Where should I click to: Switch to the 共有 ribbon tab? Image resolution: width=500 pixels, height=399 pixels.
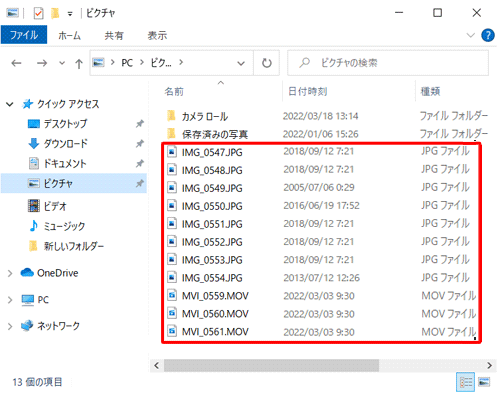coord(114,35)
